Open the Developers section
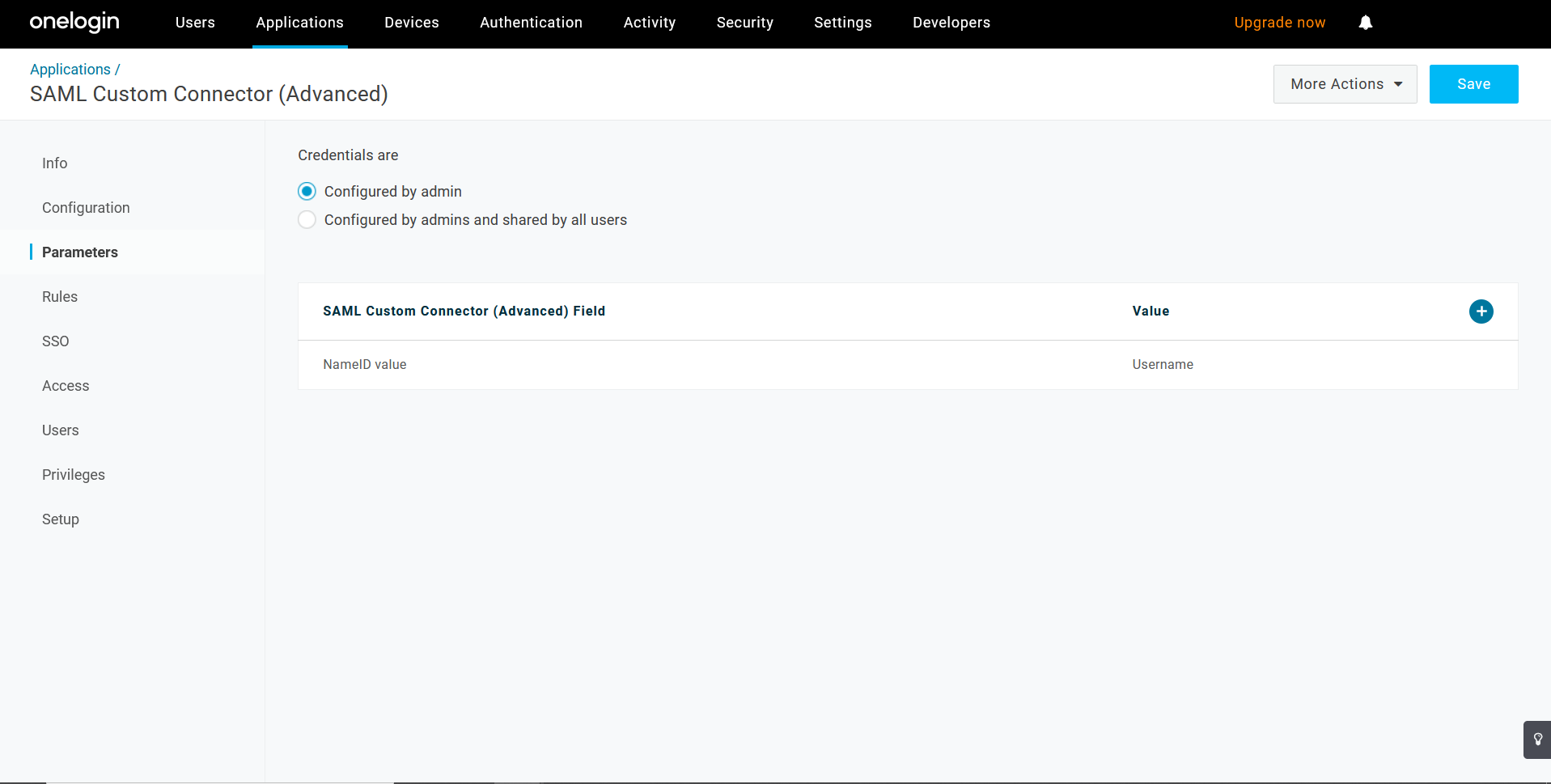The width and height of the screenshot is (1551, 784). 951,22
